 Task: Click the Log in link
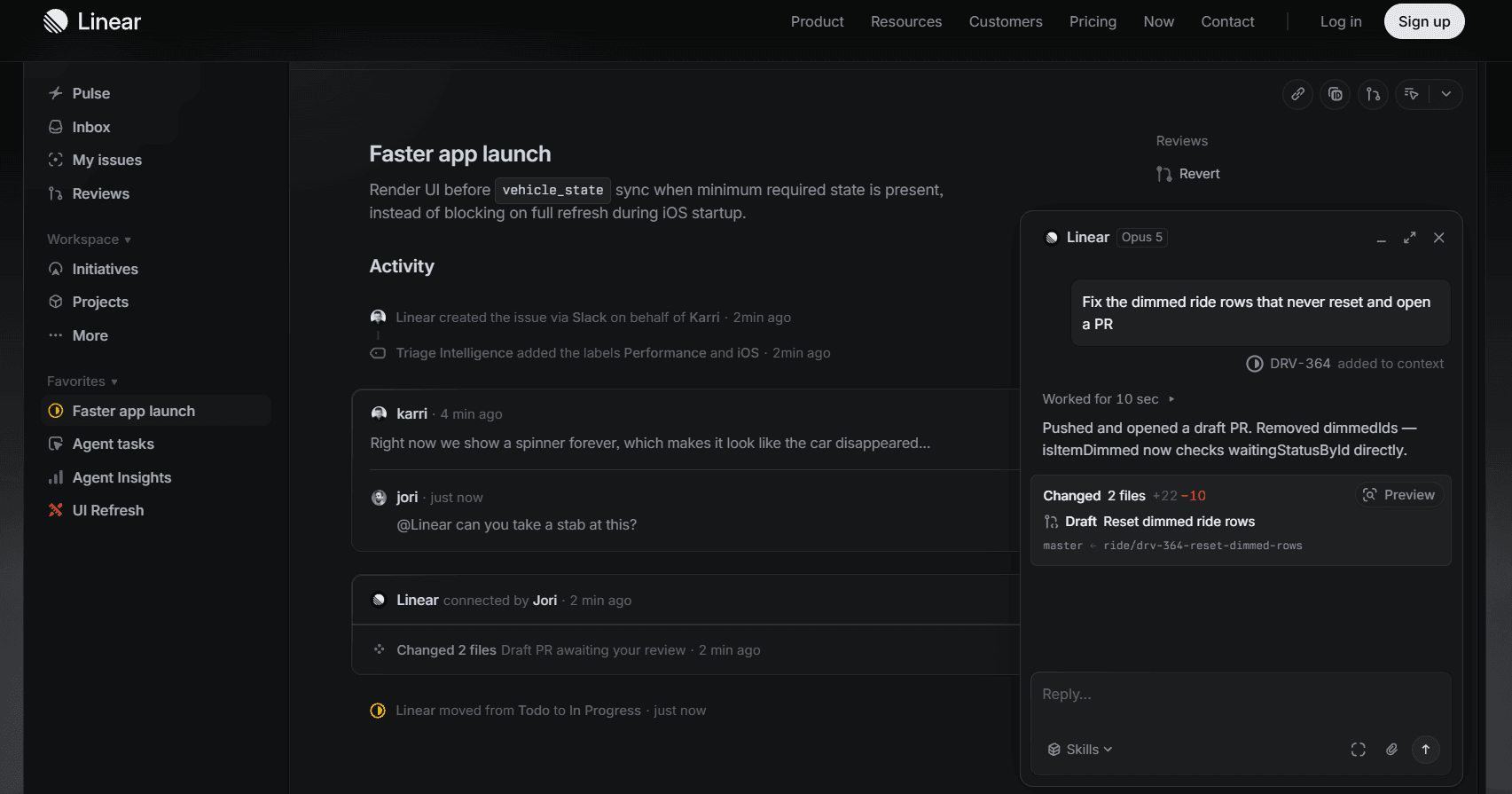tap(1341, 21)
